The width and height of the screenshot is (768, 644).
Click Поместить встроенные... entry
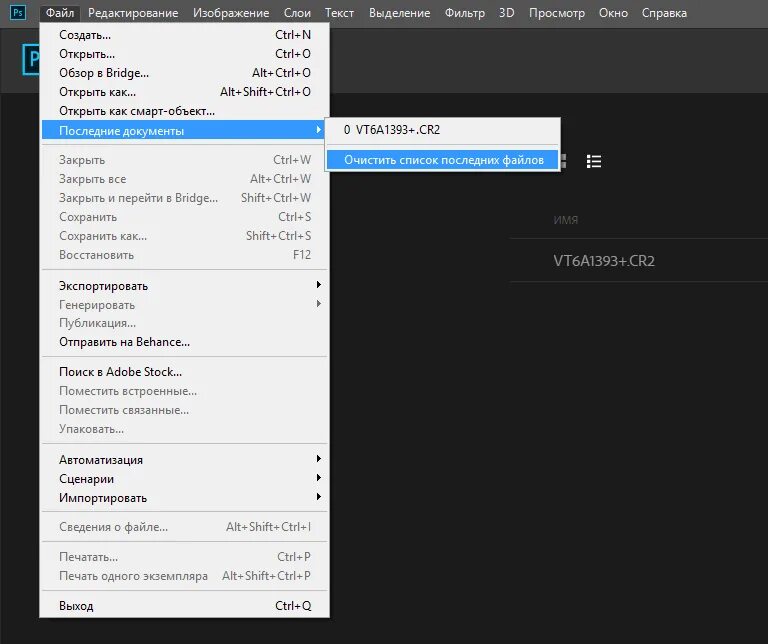pos(185,391)
